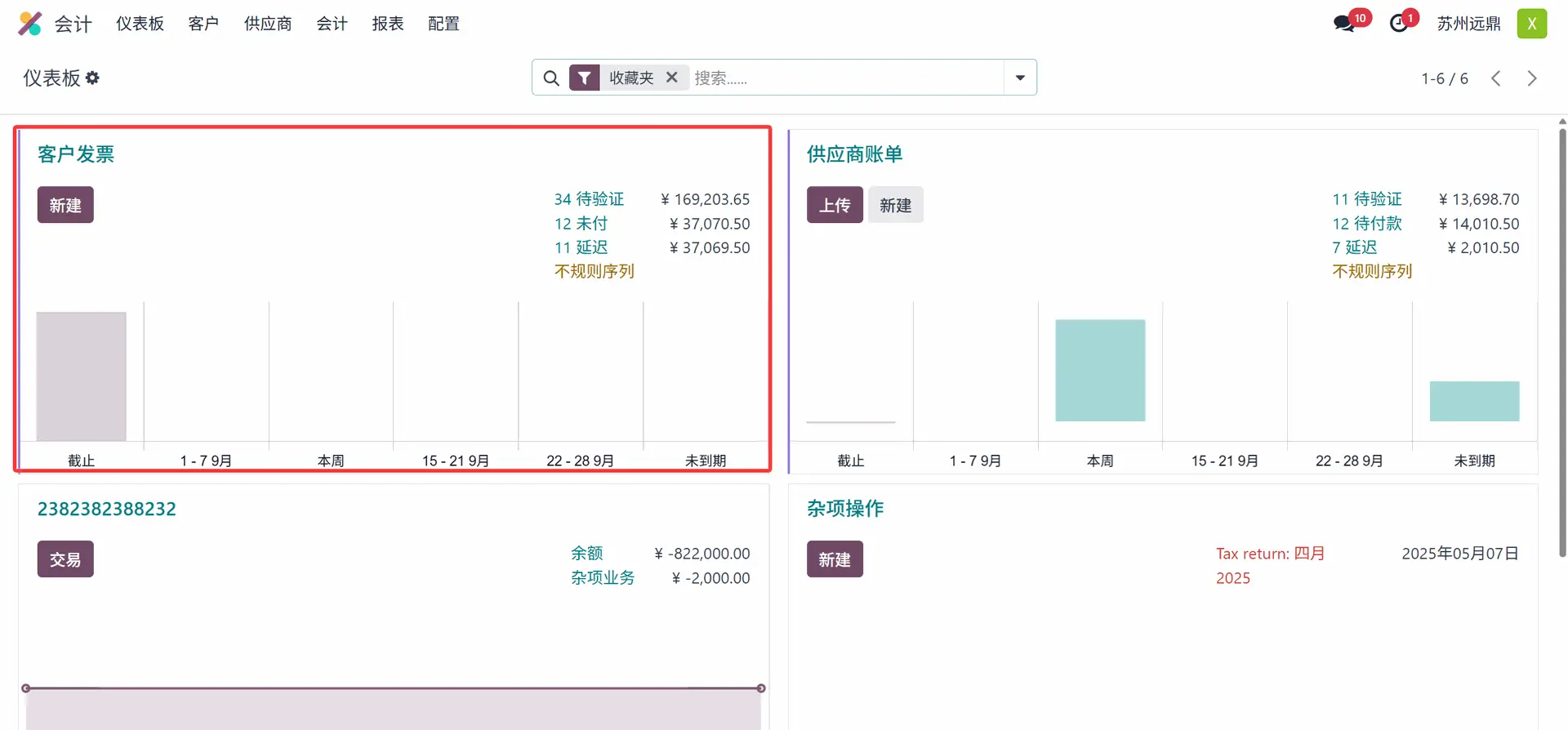Click the search magnifier icon
Screen dimensions: 1568x730
click(x=551, y=78)
